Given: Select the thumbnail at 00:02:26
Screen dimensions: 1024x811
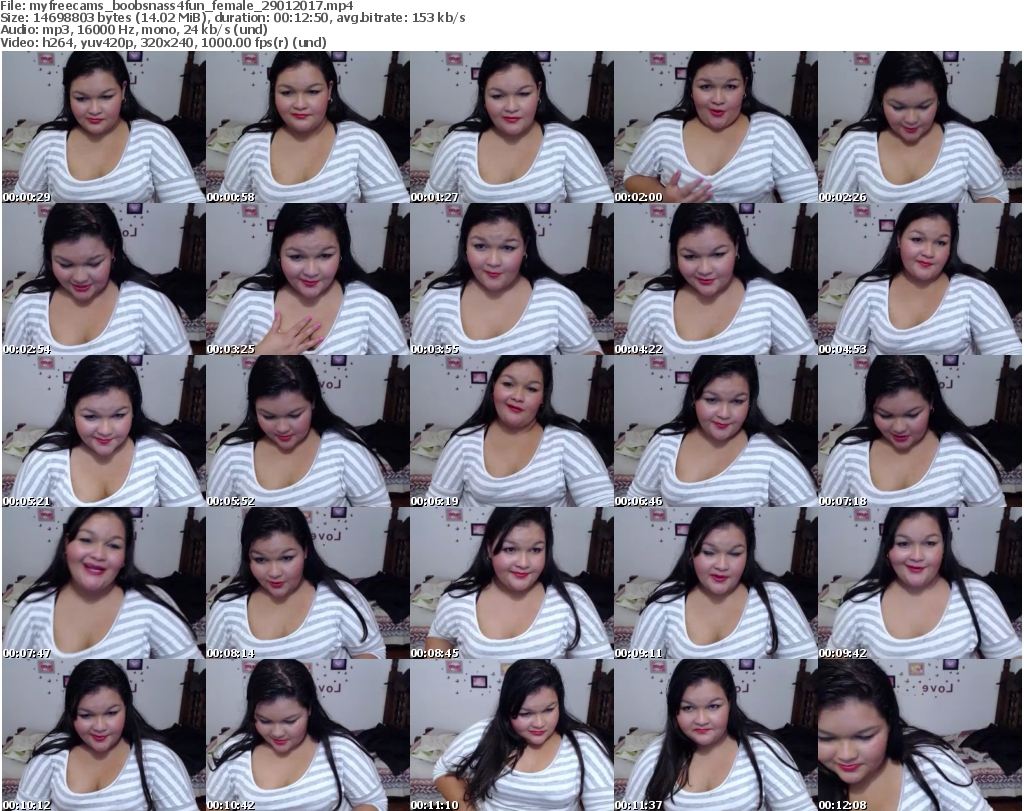Looking at the screenshot, I should point(920,127).
